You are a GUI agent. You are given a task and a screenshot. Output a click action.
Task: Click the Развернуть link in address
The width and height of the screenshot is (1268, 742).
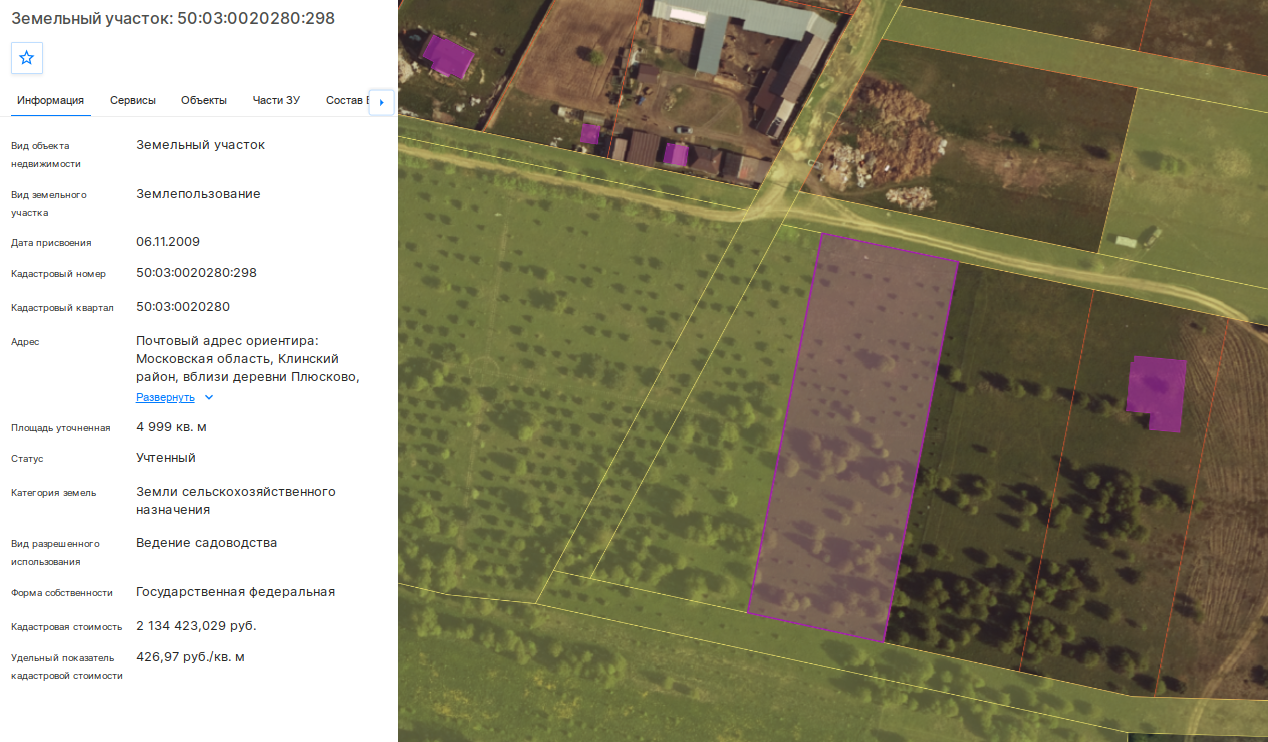pyautogui.click(x=165, y=397)
